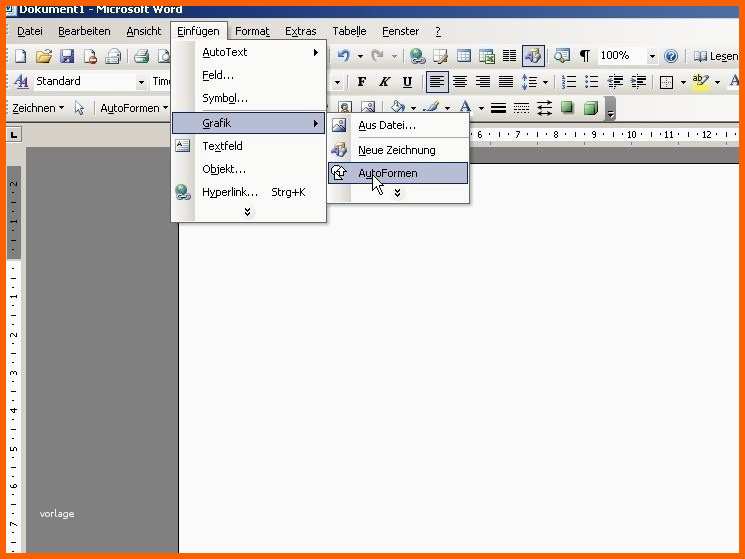Open Tables and Borders toolbar icon
Image resolution: width=745 pixels, height=559 pixels.
(440, 56)
